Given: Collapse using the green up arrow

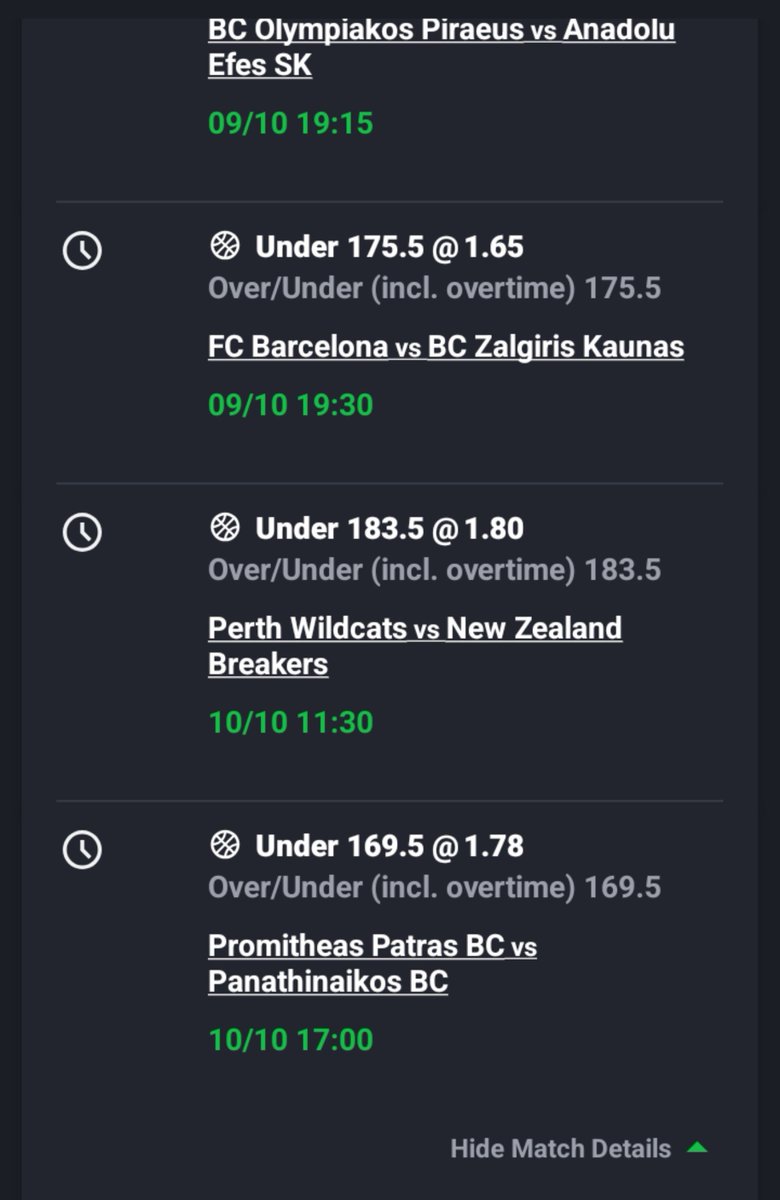Looking at the screenshot, I should point(697,1148).
